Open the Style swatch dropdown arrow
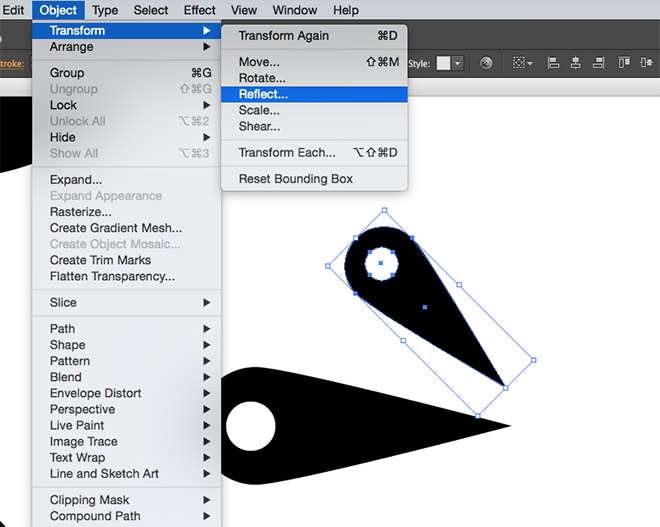660x527 pixels. click(x=458, y=64)
